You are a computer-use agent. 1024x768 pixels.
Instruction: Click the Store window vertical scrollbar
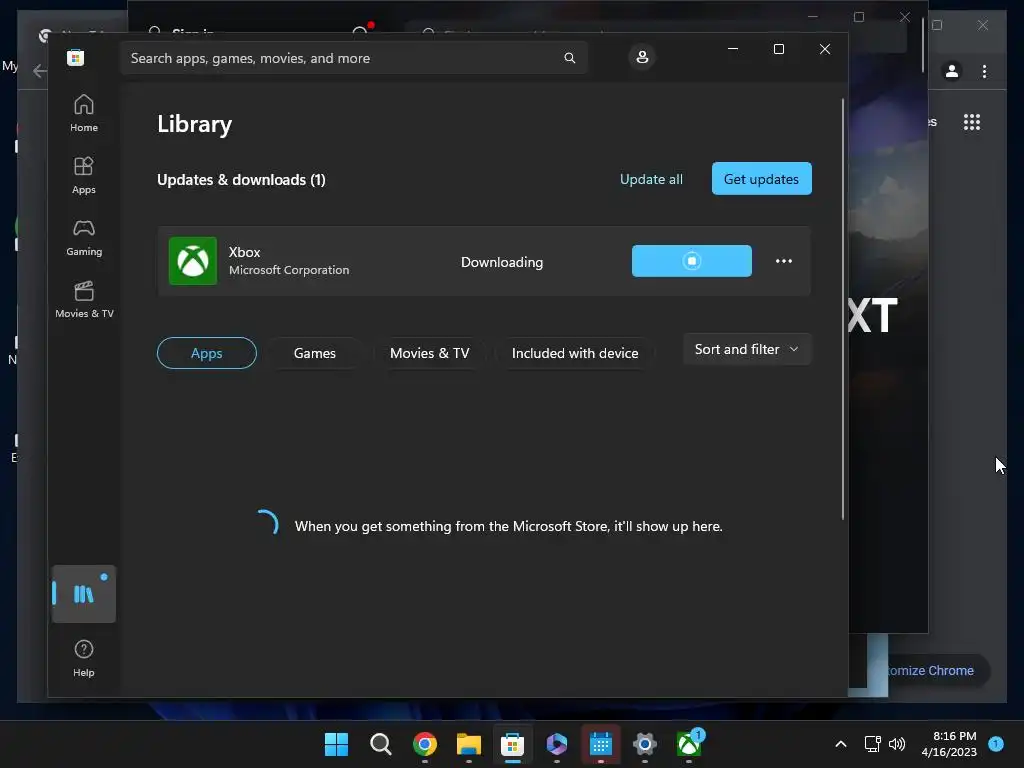click(x=842, y=309)
